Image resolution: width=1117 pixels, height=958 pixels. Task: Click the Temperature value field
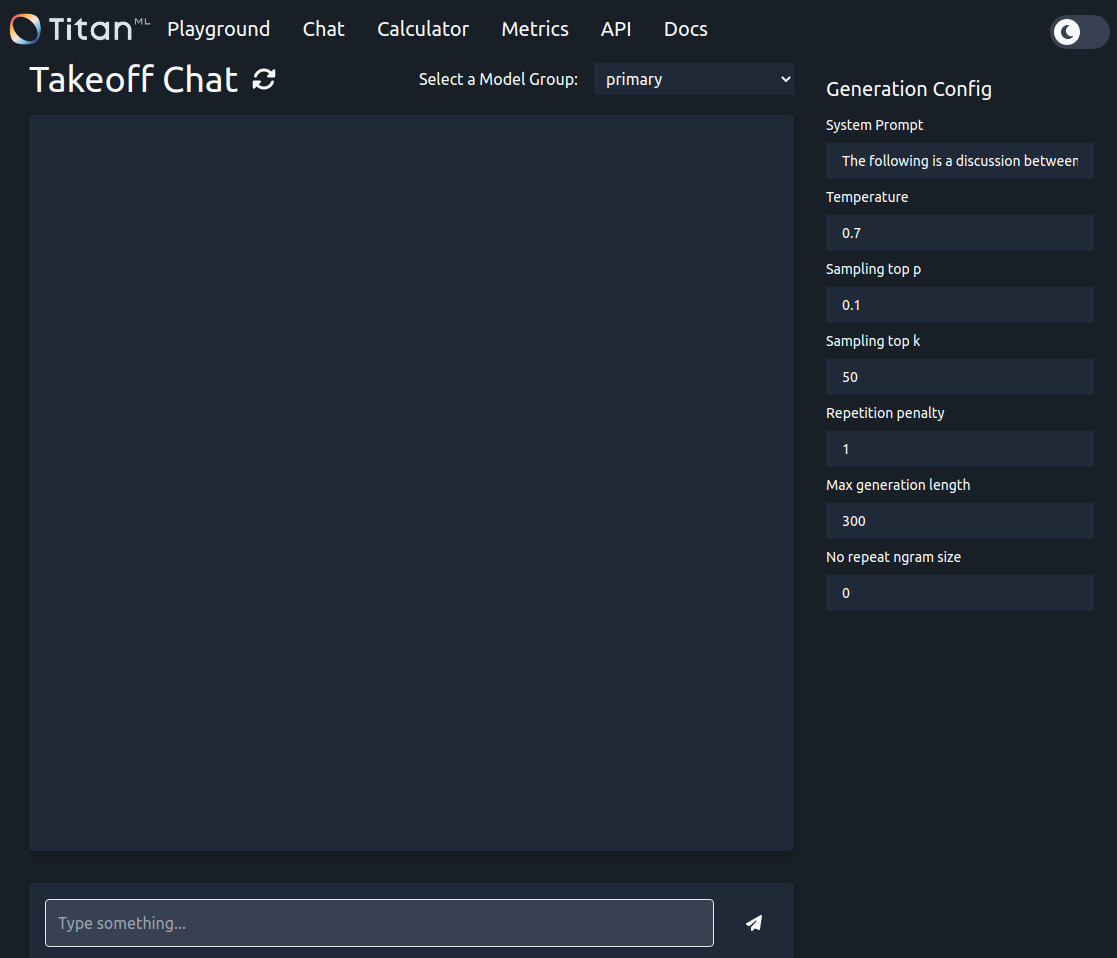point(959,233)
